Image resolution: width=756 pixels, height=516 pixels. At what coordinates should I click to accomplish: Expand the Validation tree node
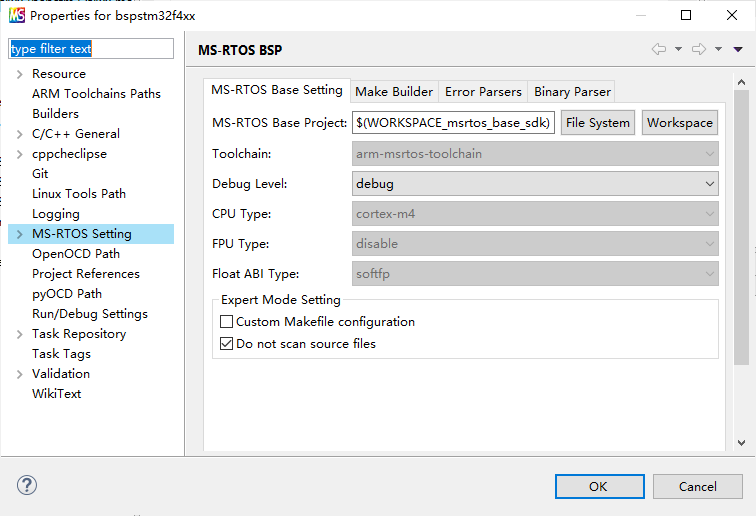coord(19,374)
